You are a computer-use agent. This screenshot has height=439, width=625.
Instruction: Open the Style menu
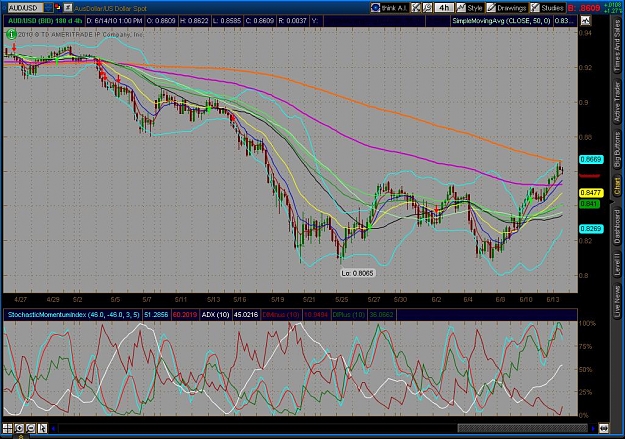pos(470,8)
